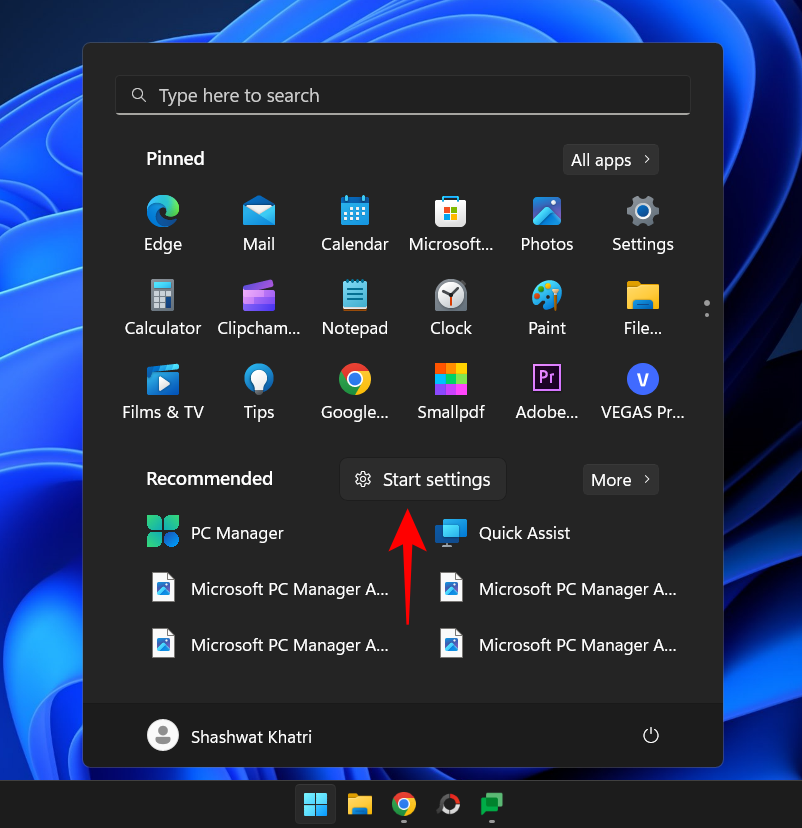The image size is (802, 828).
Task: Open the Microsoft Store
Action: coord(450,222)
